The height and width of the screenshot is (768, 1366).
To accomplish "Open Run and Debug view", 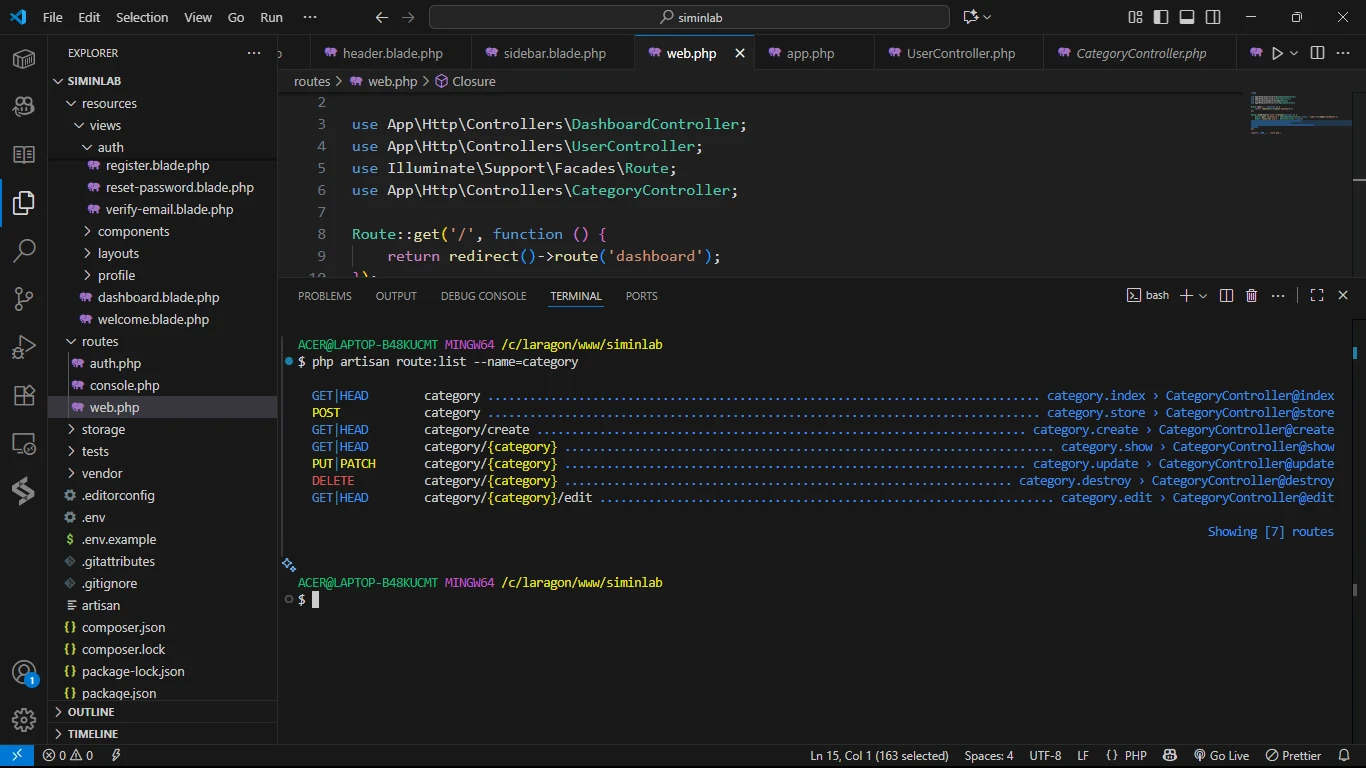I will pos(24,347).
